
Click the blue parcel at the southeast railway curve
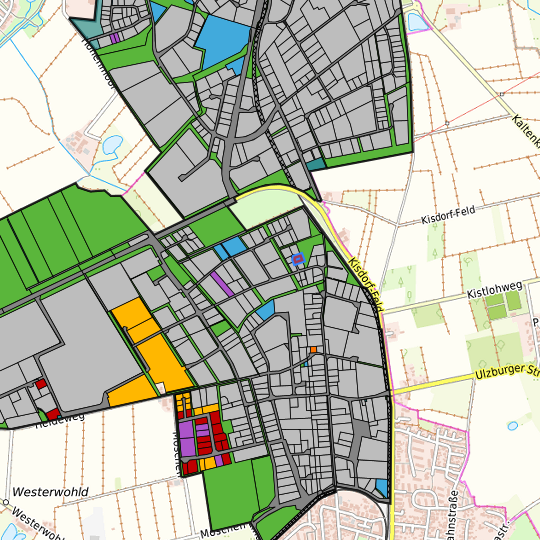pos(382,488)
